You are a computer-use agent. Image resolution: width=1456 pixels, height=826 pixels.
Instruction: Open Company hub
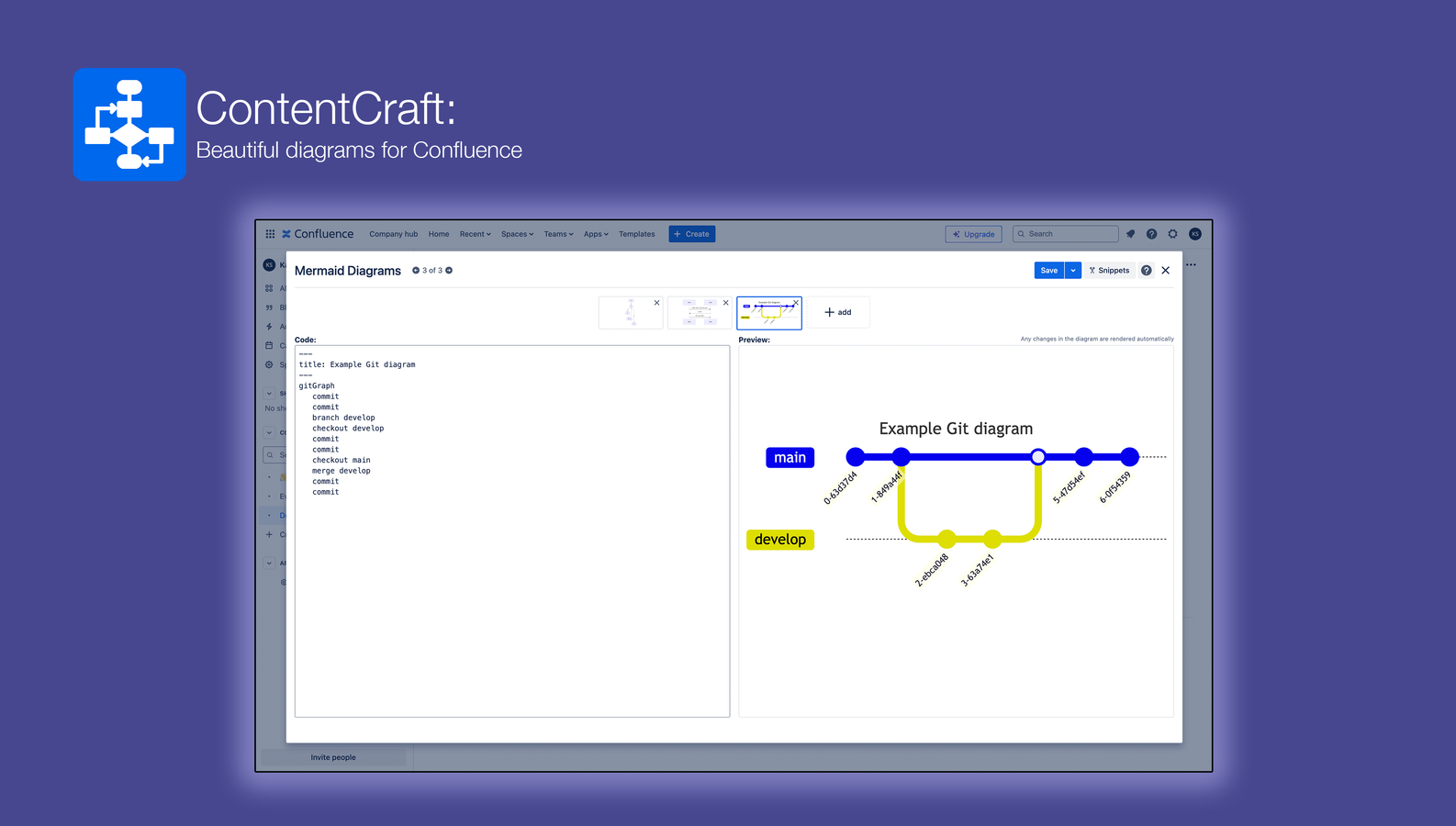[x=393, y=234]
